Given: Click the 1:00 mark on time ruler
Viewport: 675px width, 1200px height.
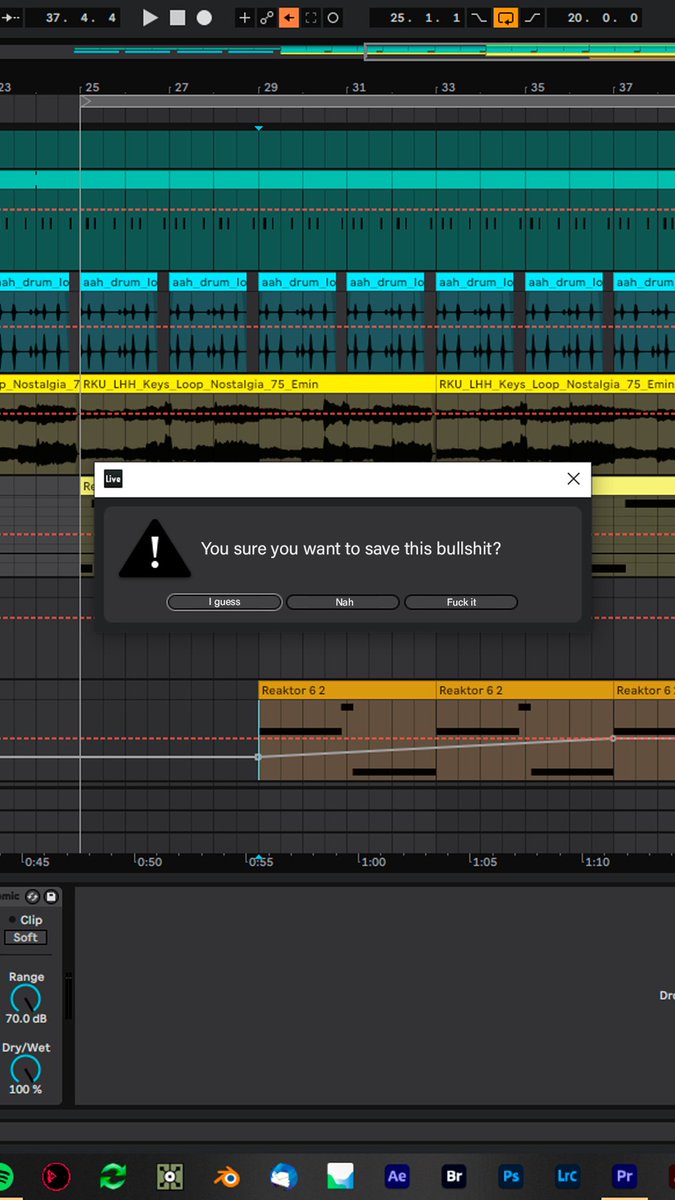Looking at the screenshot, I should click(x=372, y=861).
